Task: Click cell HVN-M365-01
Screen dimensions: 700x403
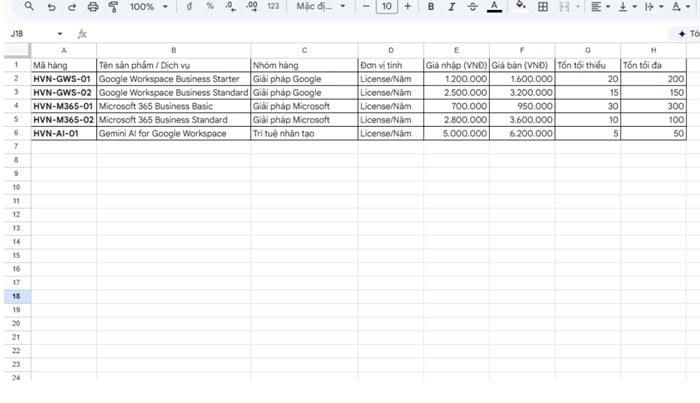Action: [64, 106]
